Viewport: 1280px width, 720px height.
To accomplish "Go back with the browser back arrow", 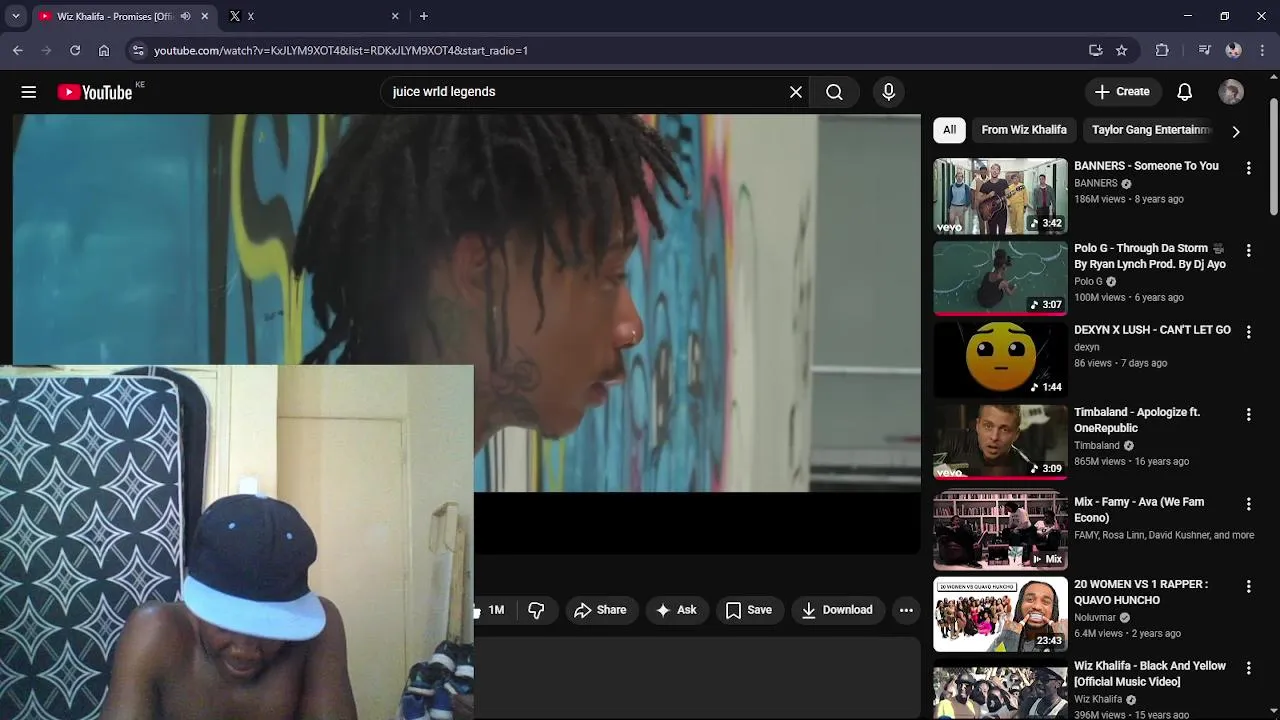I will [18, 50].
